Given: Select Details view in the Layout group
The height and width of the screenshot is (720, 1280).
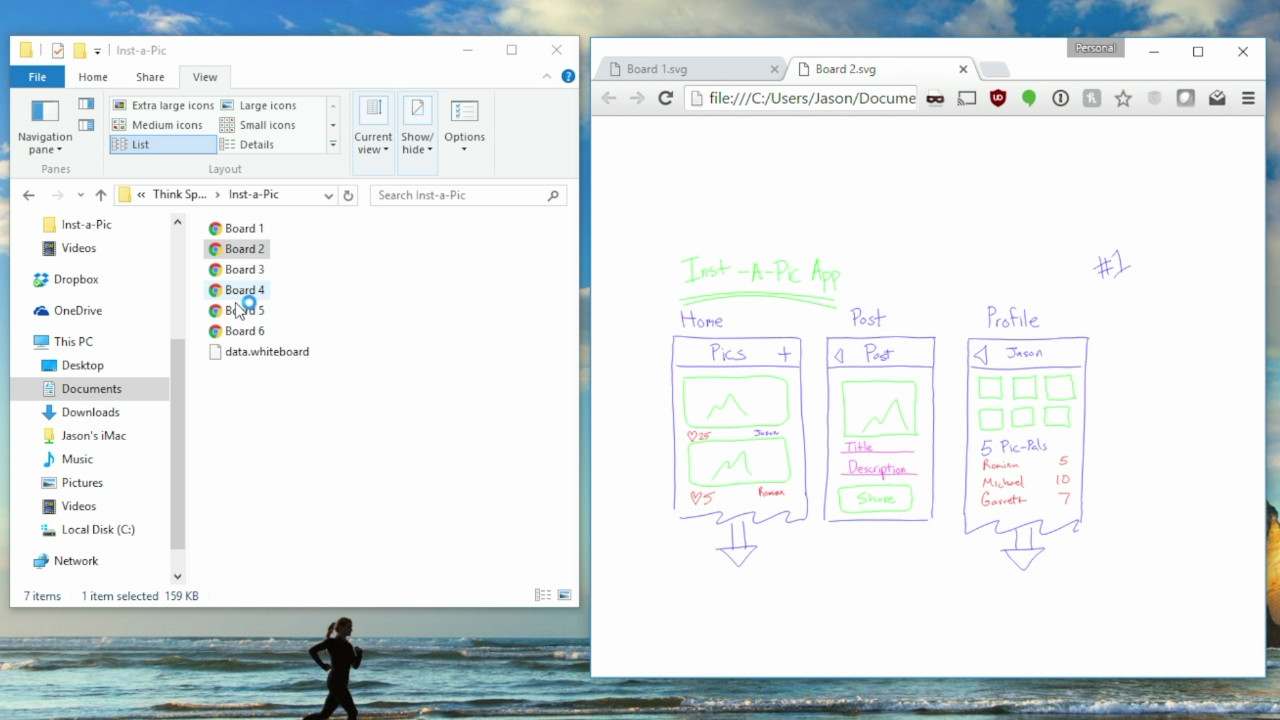Looking at the screenshot, I should point(262,144).
